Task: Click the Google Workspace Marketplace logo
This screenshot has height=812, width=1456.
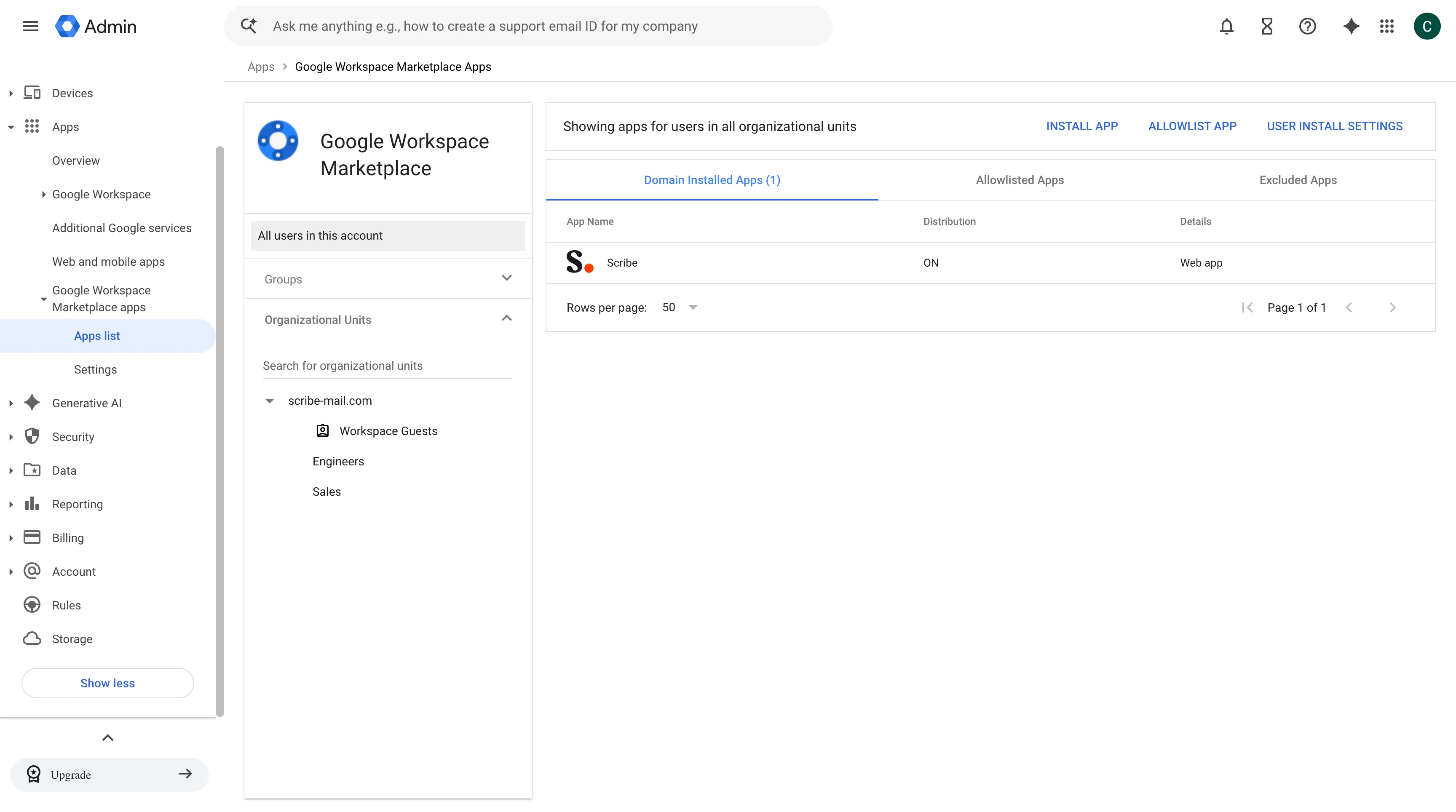Action: (x=278, y=141)
